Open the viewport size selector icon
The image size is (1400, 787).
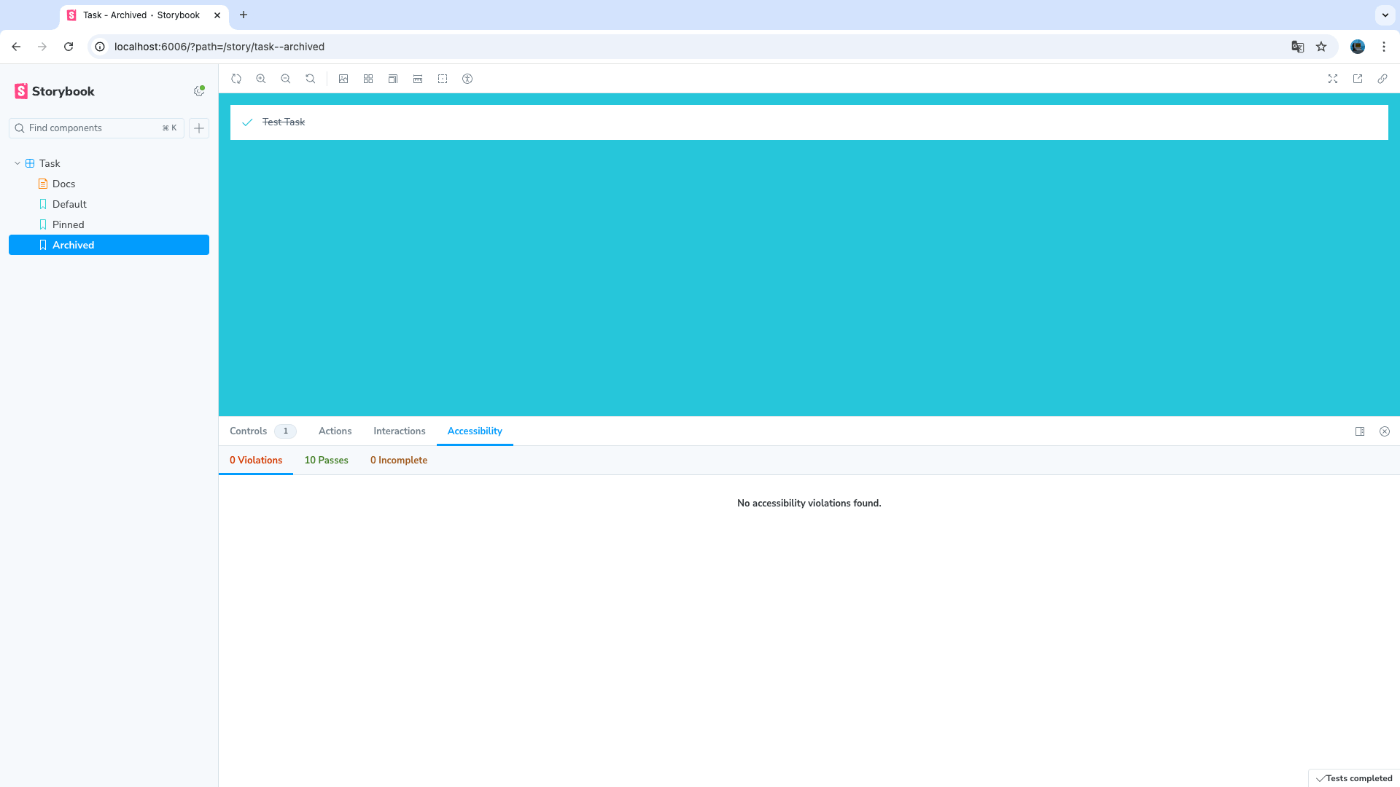[393, 78]
